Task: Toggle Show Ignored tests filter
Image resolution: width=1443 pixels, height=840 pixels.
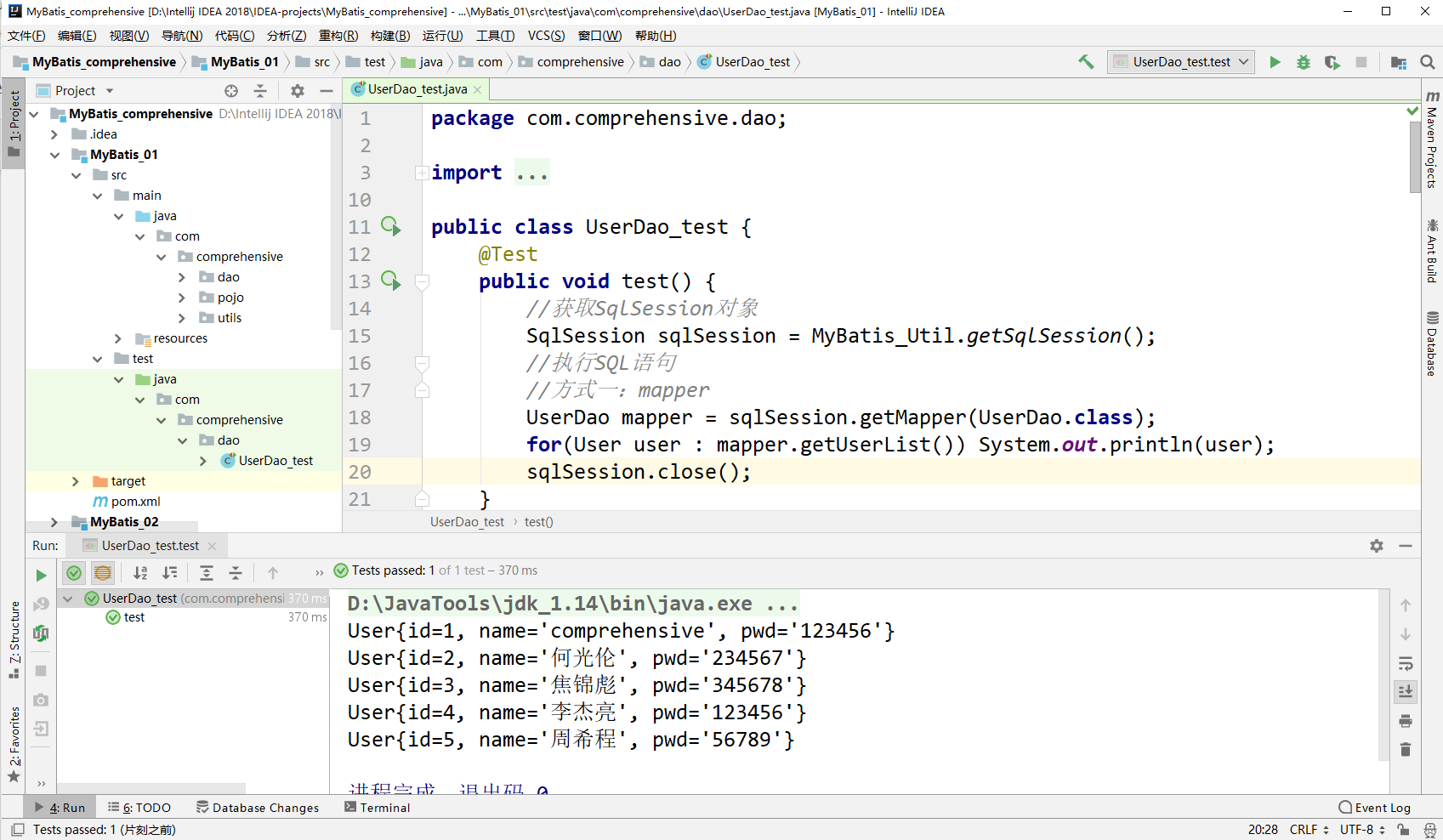Action: pos(103,573)
